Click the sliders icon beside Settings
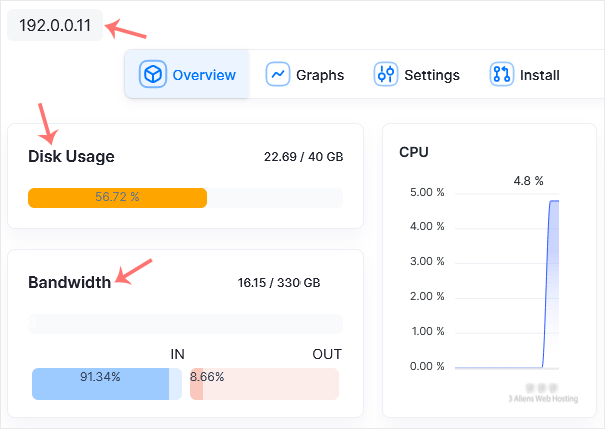Viewport: 605px width, 429px height. click(385, 75)
